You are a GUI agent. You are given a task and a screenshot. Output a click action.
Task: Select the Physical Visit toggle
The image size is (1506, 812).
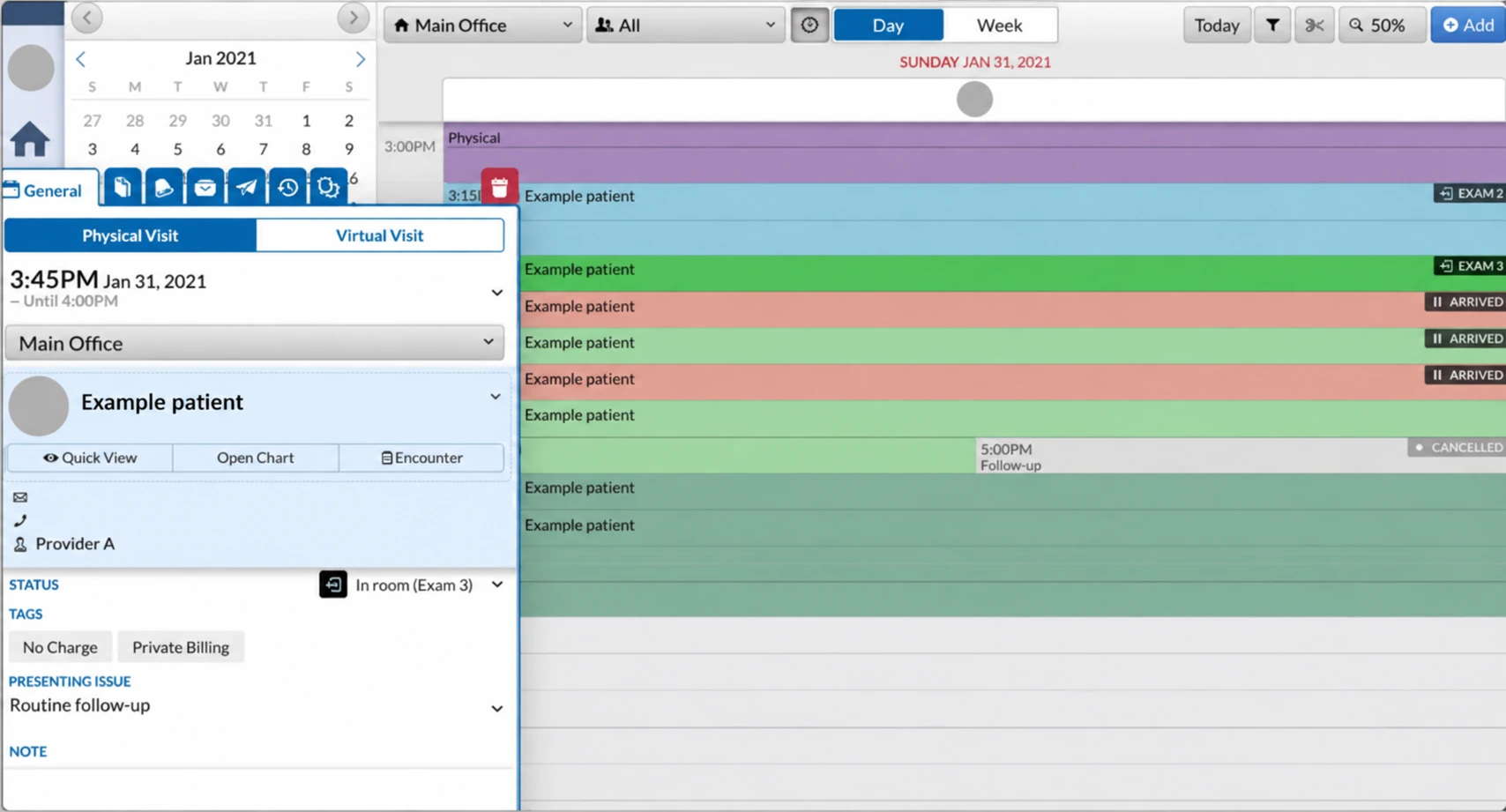(x=130, y=235)
